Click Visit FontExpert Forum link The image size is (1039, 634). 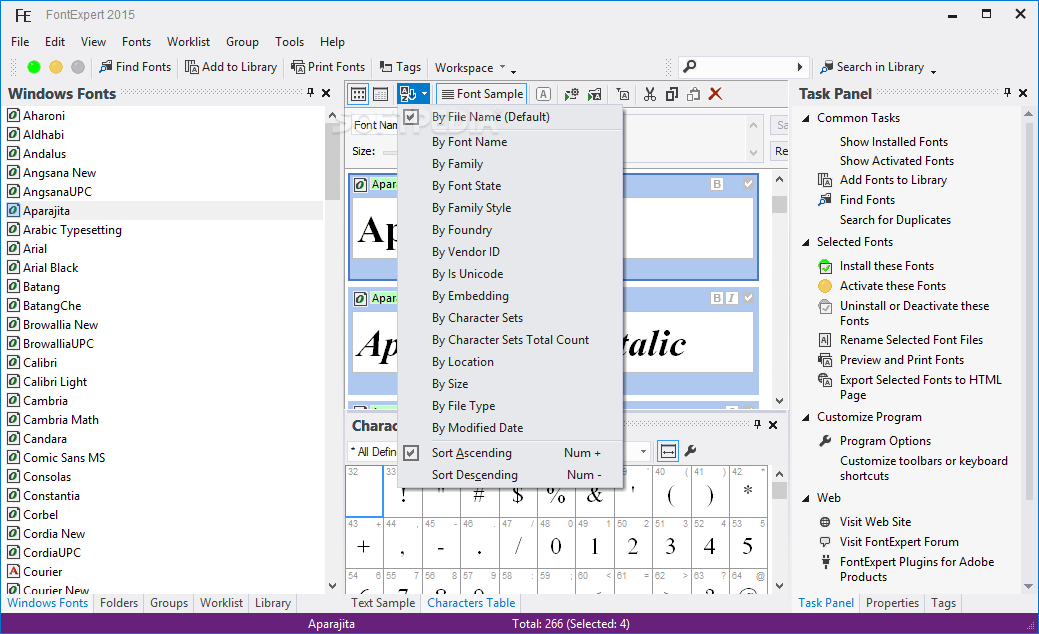[x=899, y=542]
